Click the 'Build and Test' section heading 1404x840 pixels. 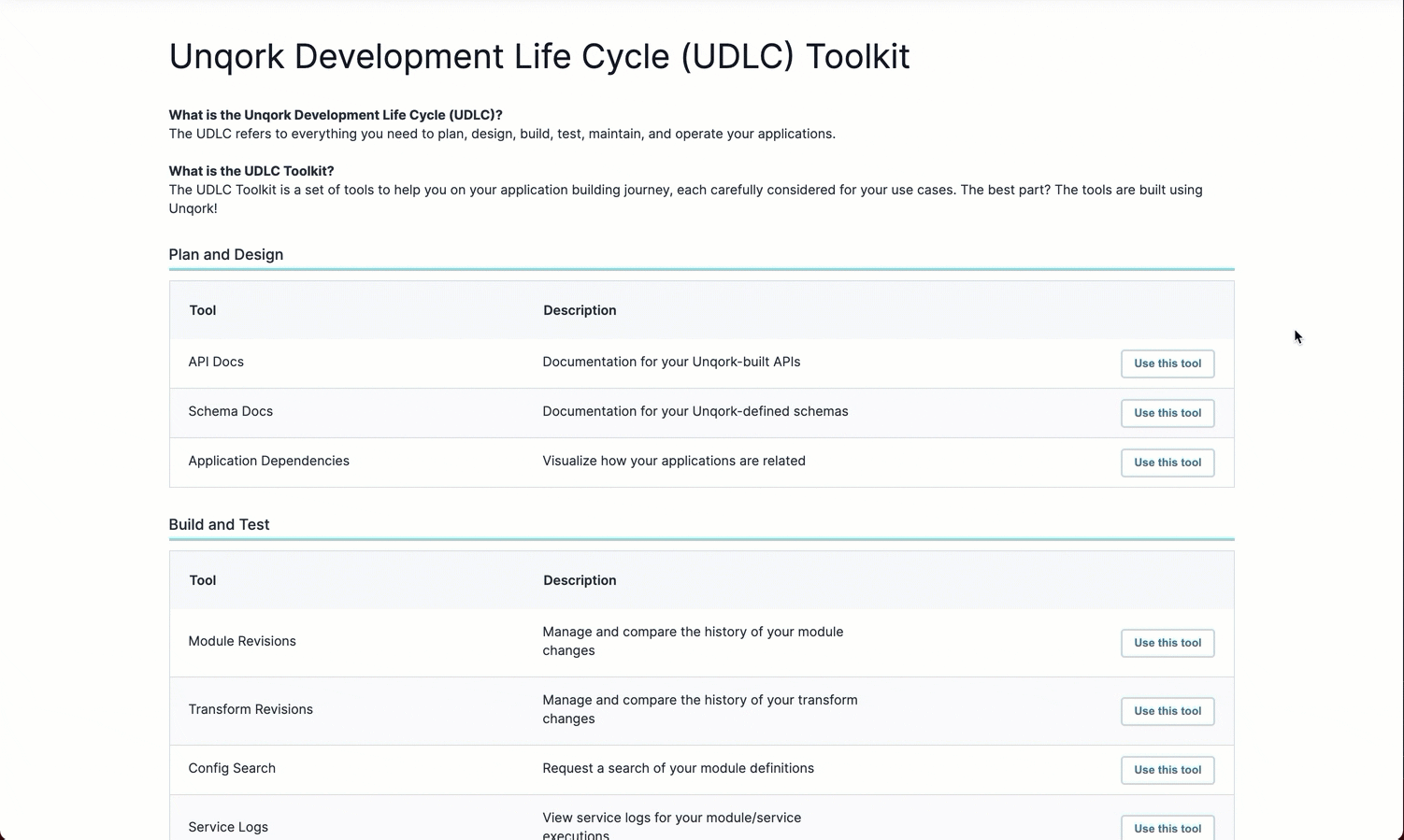pos(219,524)
